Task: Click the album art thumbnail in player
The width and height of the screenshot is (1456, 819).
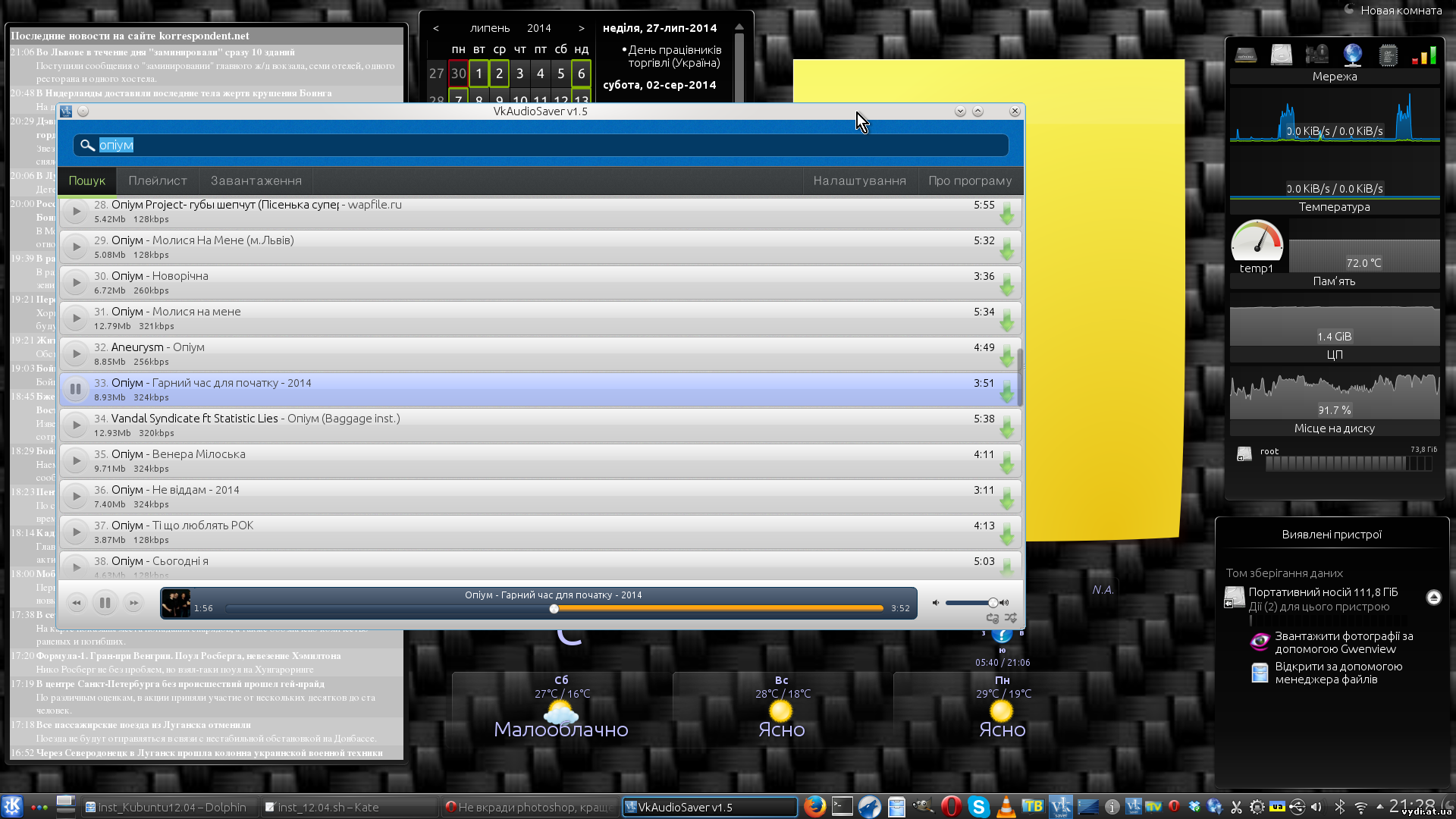Action: (x=176, y=604)
